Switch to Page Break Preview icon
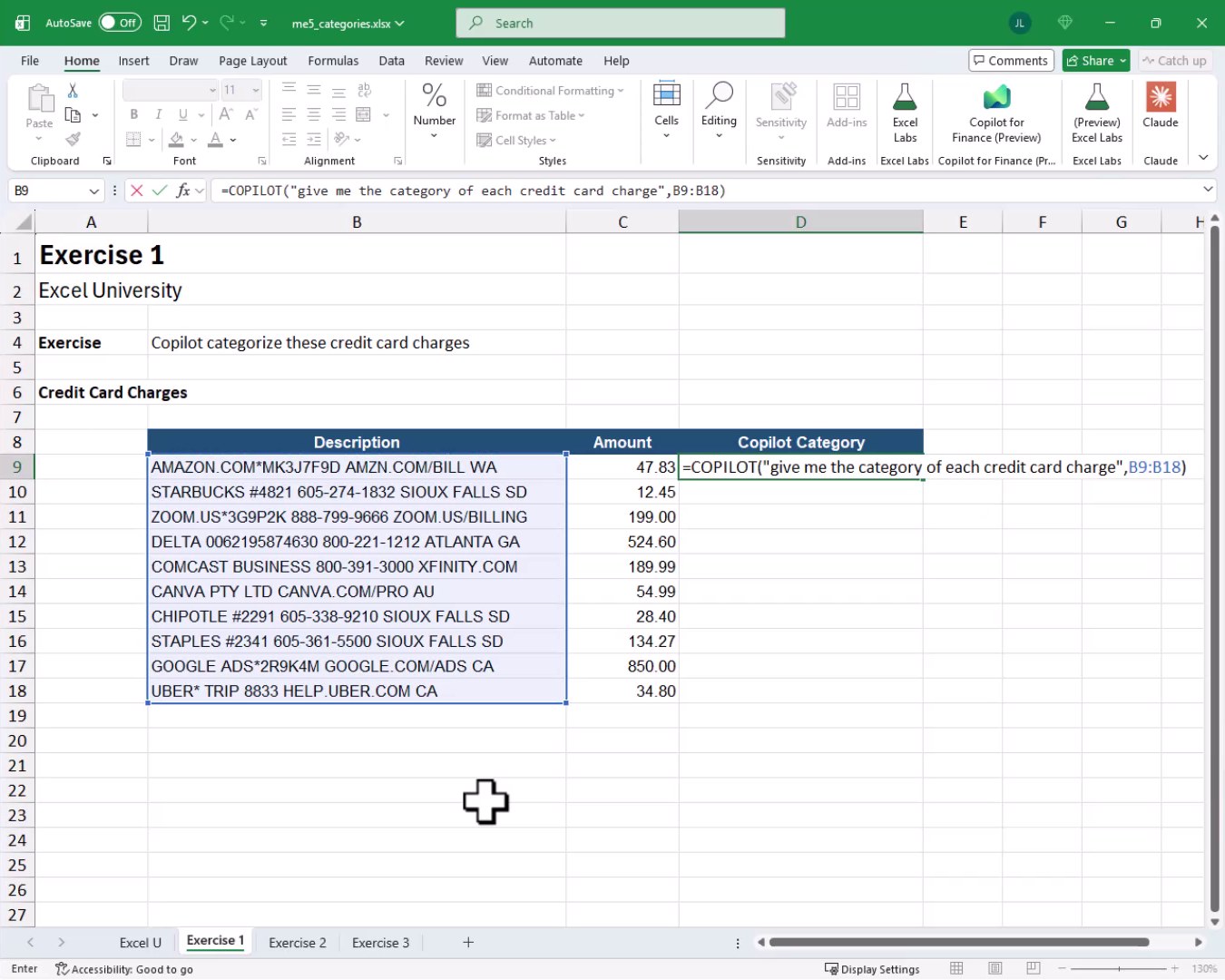 [1034, 969]
